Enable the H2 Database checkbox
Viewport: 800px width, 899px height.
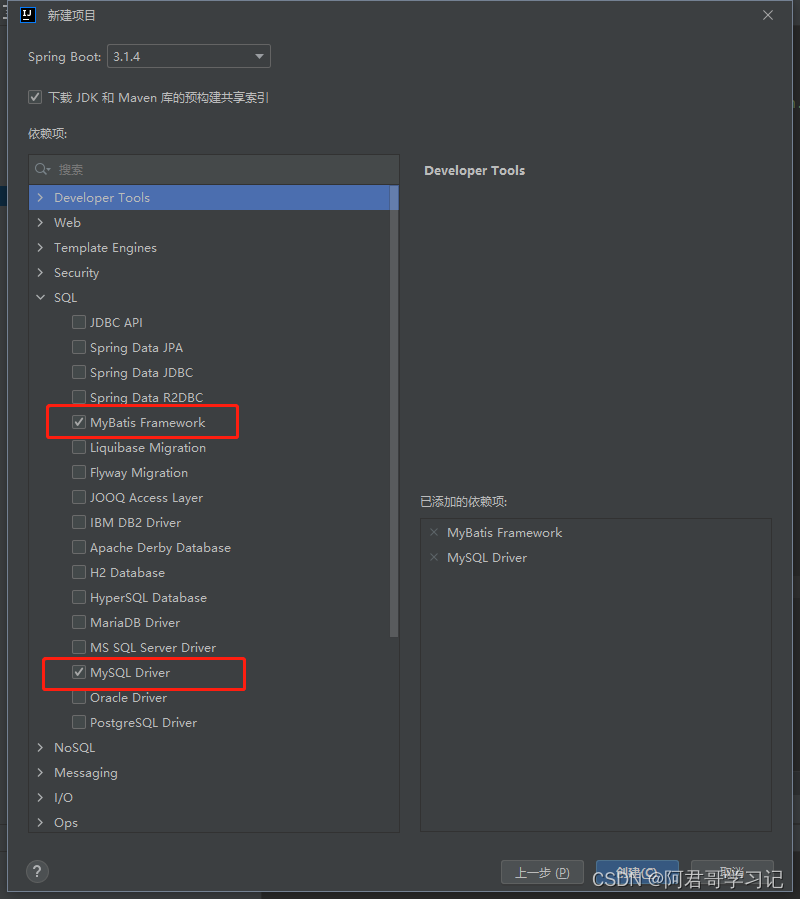click(79, 572)
